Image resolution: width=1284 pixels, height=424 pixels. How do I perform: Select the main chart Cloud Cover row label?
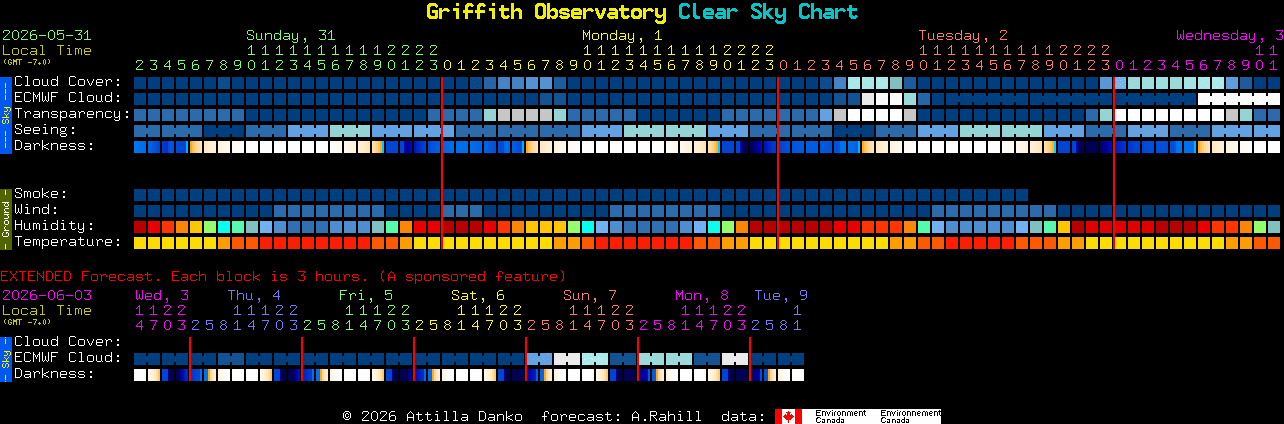click(67, 82)
